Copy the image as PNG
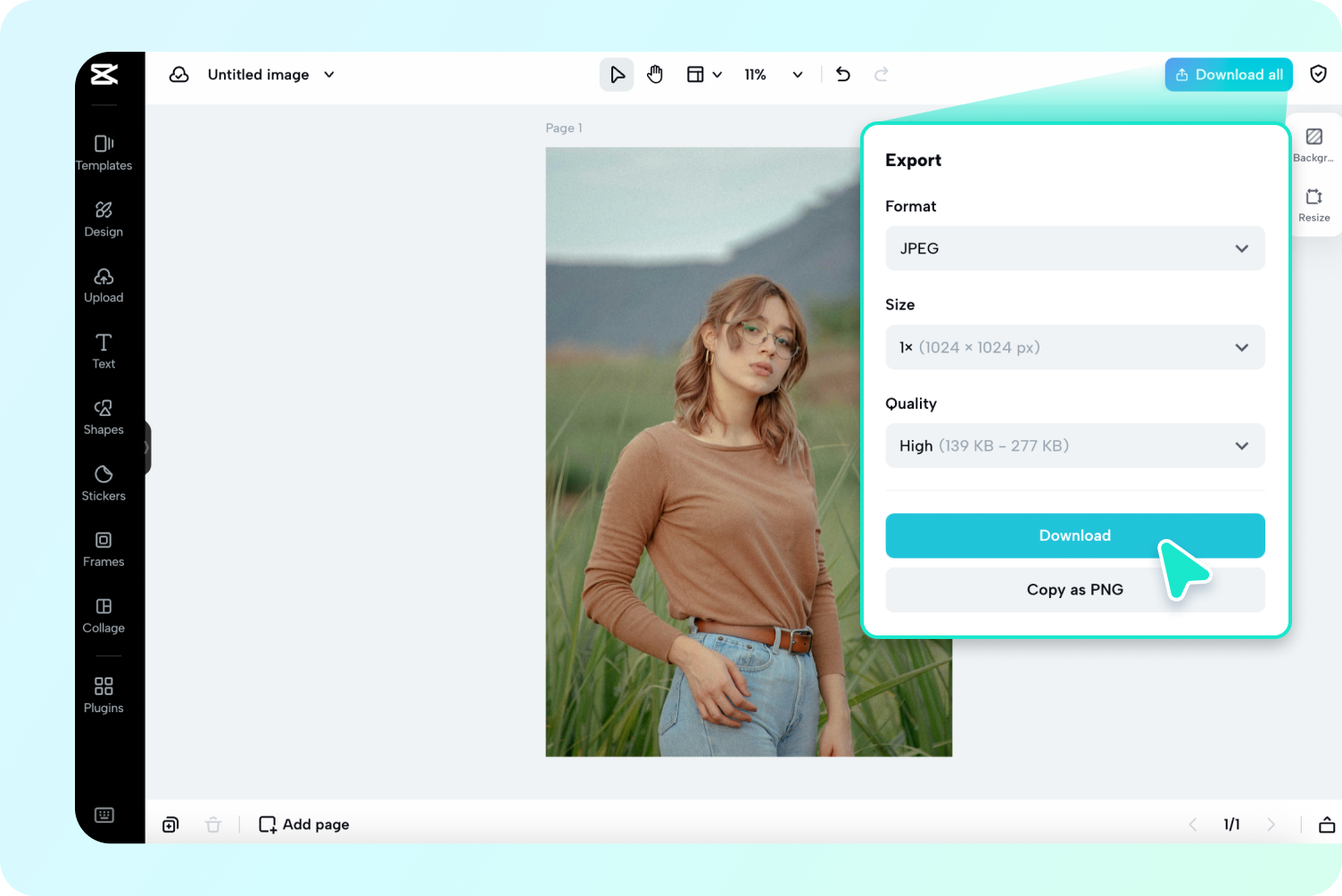The height and width of the screenshot is (896, 1342). pos(1074,589)
